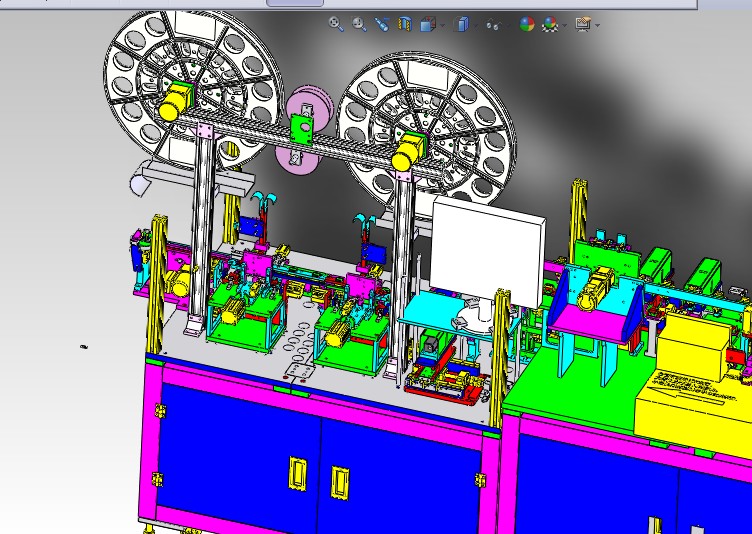Click the Display Style icon
Screen dimensions: 752x534
461,24
